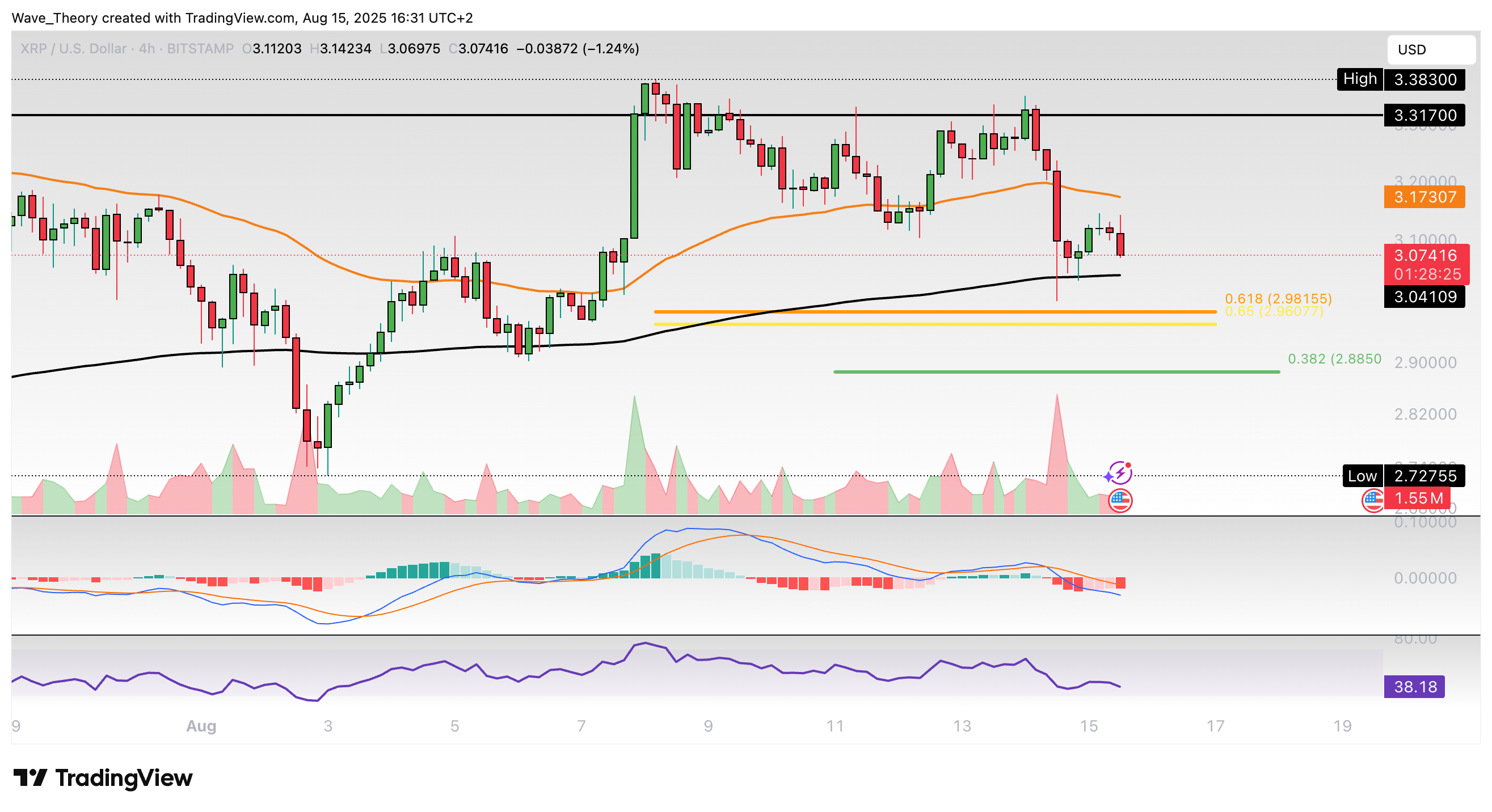Click the XRP / U.S. Dollar symbol title
Viewport: 1492px width, 812px height.
coord(73,49)
